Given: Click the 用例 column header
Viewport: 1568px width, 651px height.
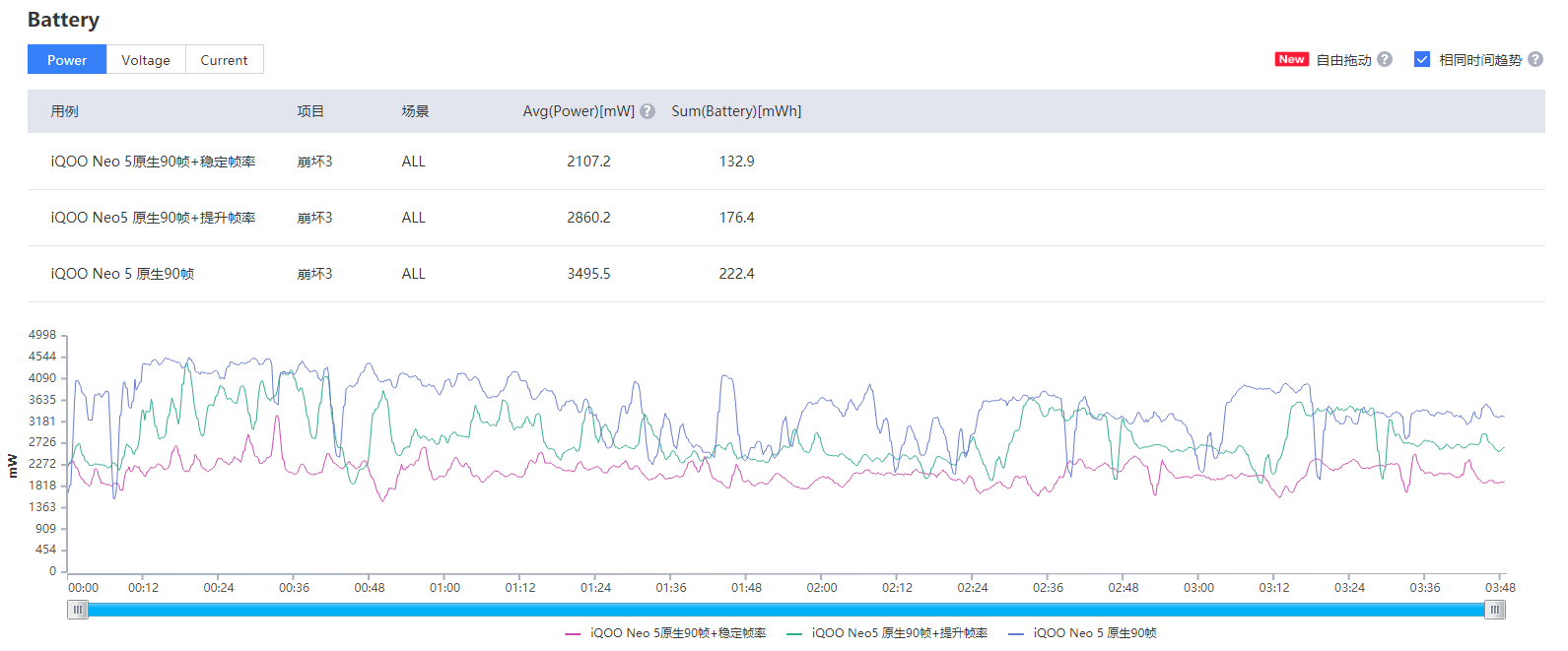Looking at the screenshot, I should click(x=65, y=111).
